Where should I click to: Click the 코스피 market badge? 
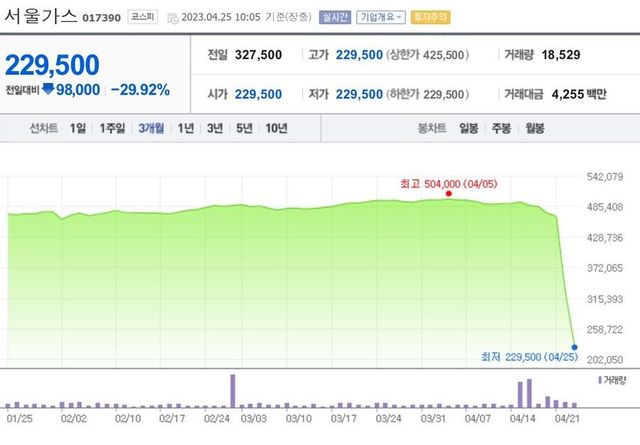tap(141, 18)
